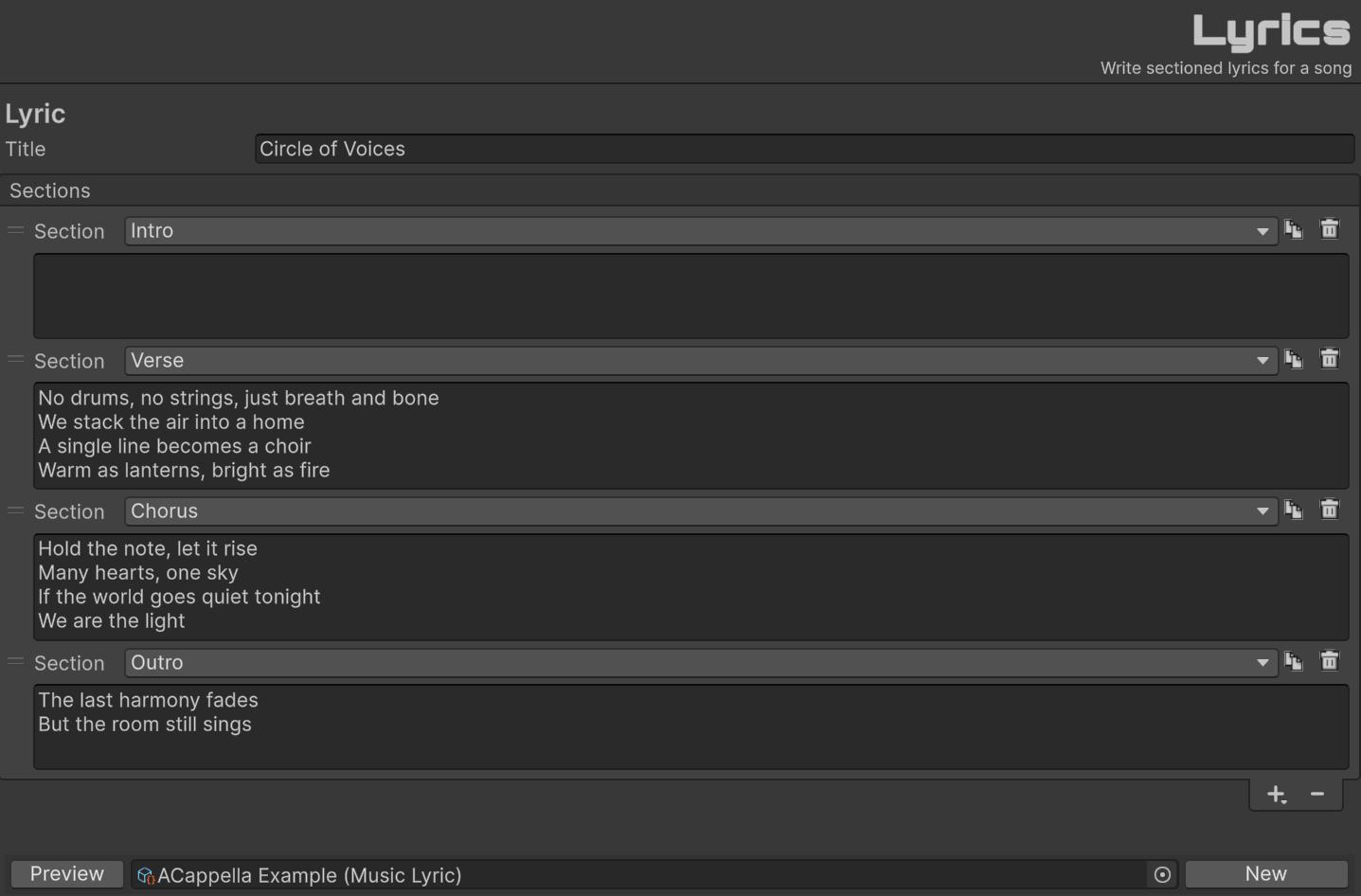This screenshot has height=896, width=1361.
Task: Focus the Title field Circle of Voices
Action: tap(804, 149)
